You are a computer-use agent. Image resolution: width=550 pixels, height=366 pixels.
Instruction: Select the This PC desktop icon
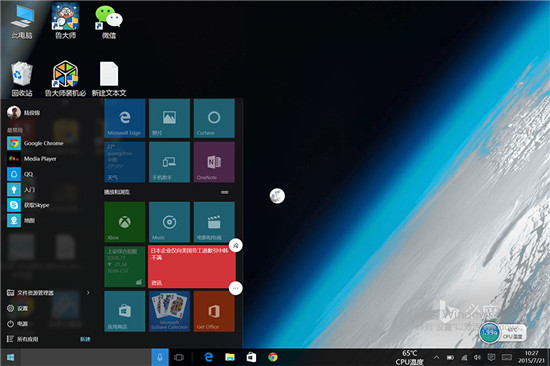pos(22,21)
